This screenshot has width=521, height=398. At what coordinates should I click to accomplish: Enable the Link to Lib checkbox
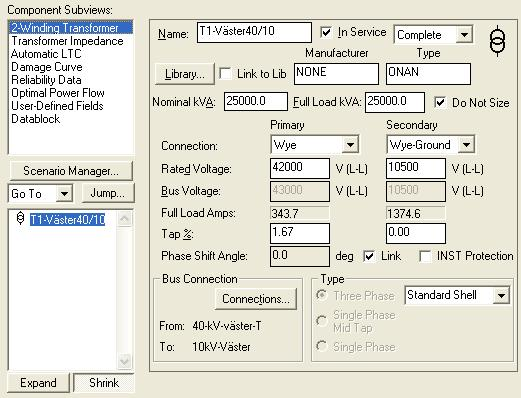click(x=226, y=74)
